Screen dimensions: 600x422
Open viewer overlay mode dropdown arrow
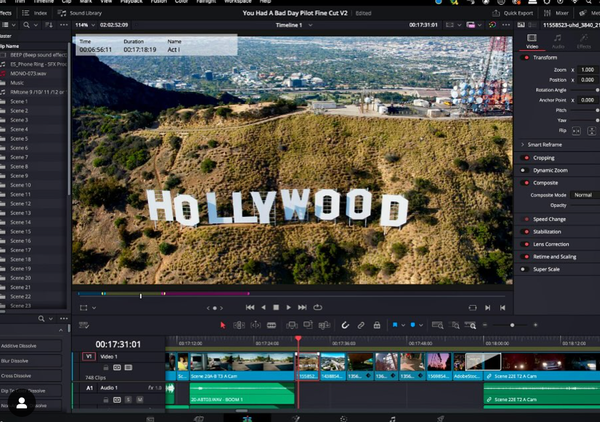point(94,308)
